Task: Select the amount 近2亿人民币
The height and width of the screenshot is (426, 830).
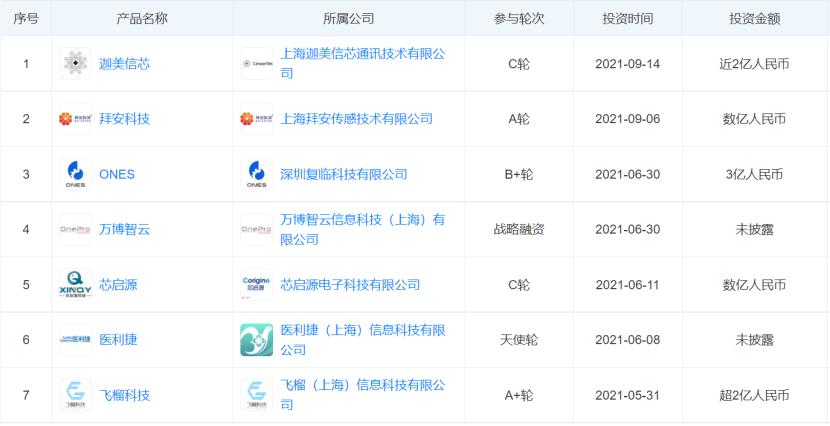Action: coord(754,64)
